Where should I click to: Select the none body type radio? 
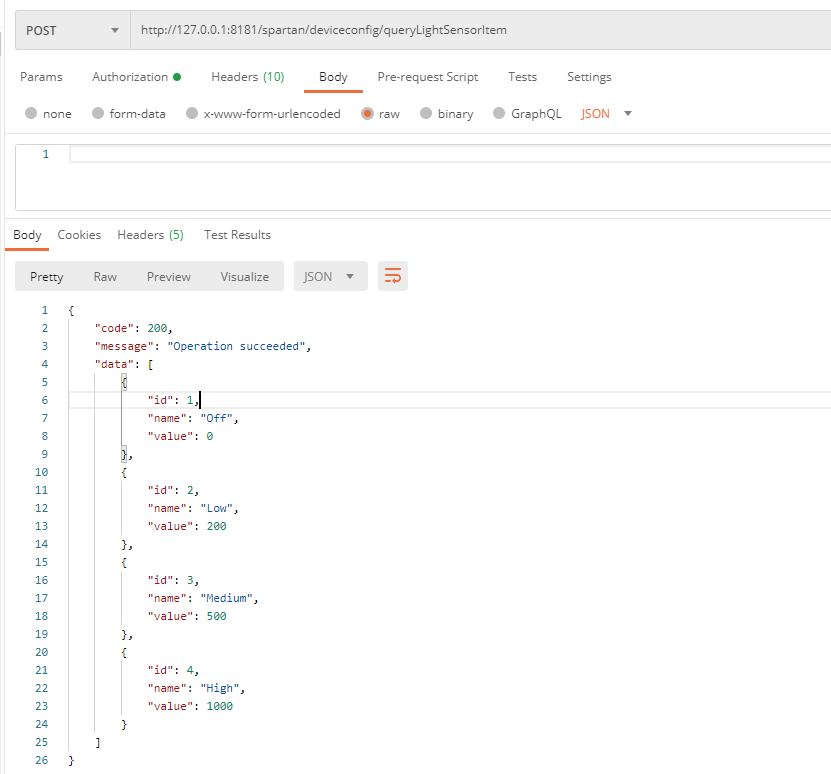pos(31,114)
